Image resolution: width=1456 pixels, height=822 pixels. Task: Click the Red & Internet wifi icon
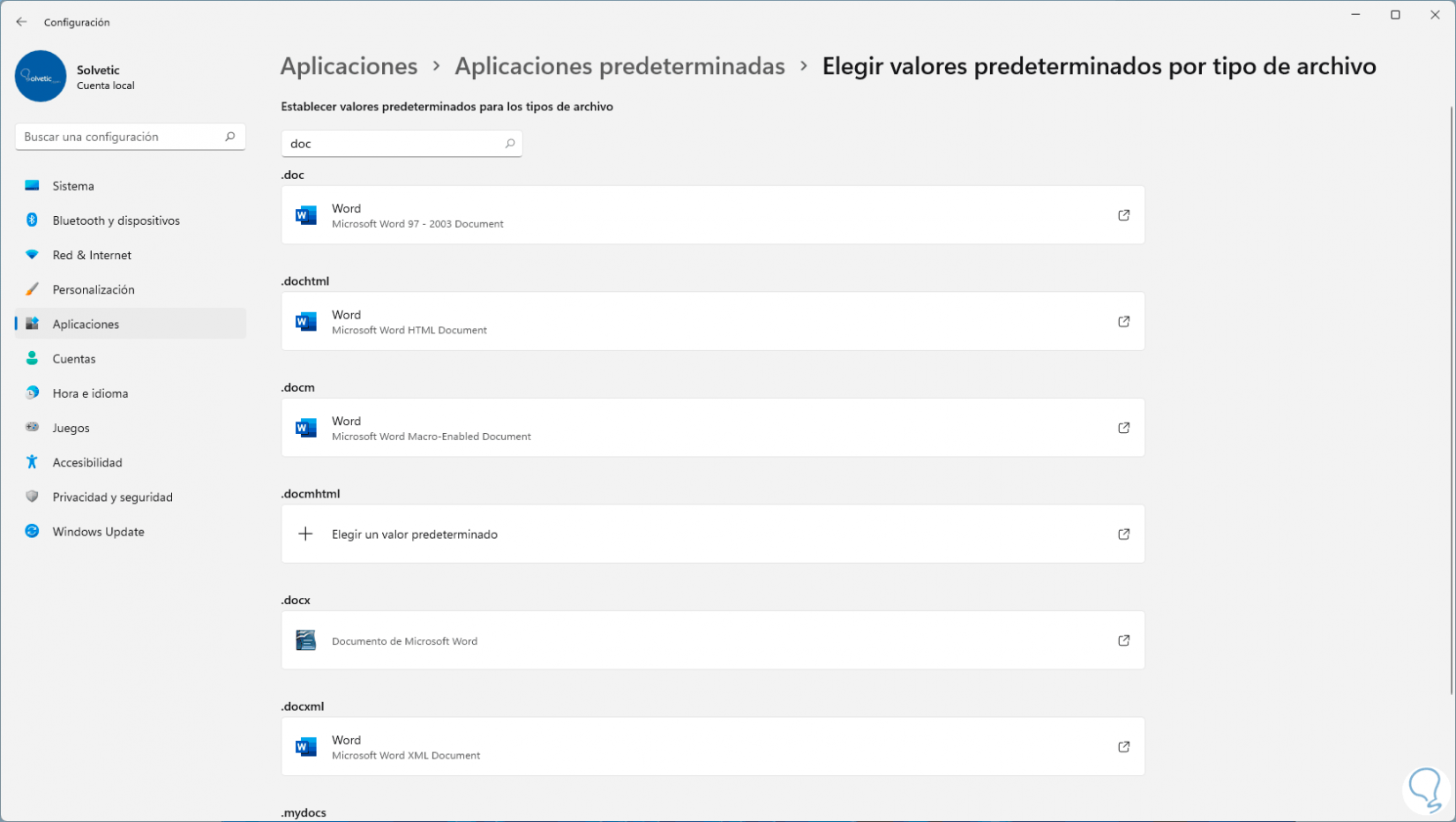(x=32, y=255)
